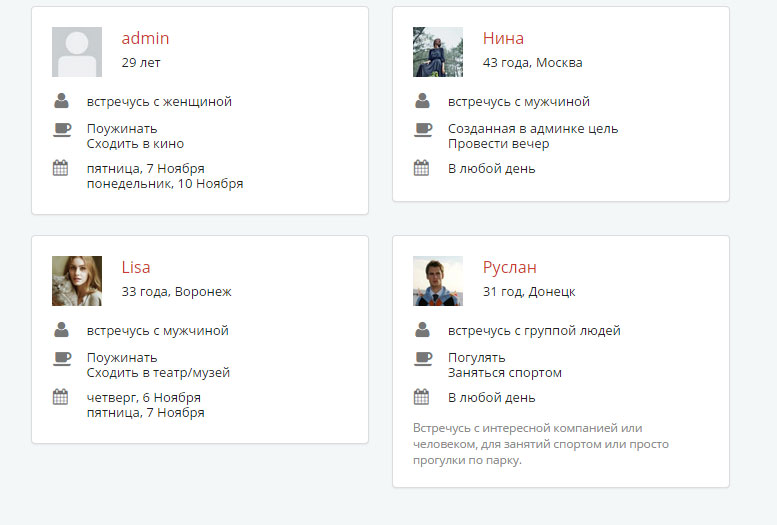
Task: Select text 'встречусь с группой людей'
Action: (x=534, y=331)
